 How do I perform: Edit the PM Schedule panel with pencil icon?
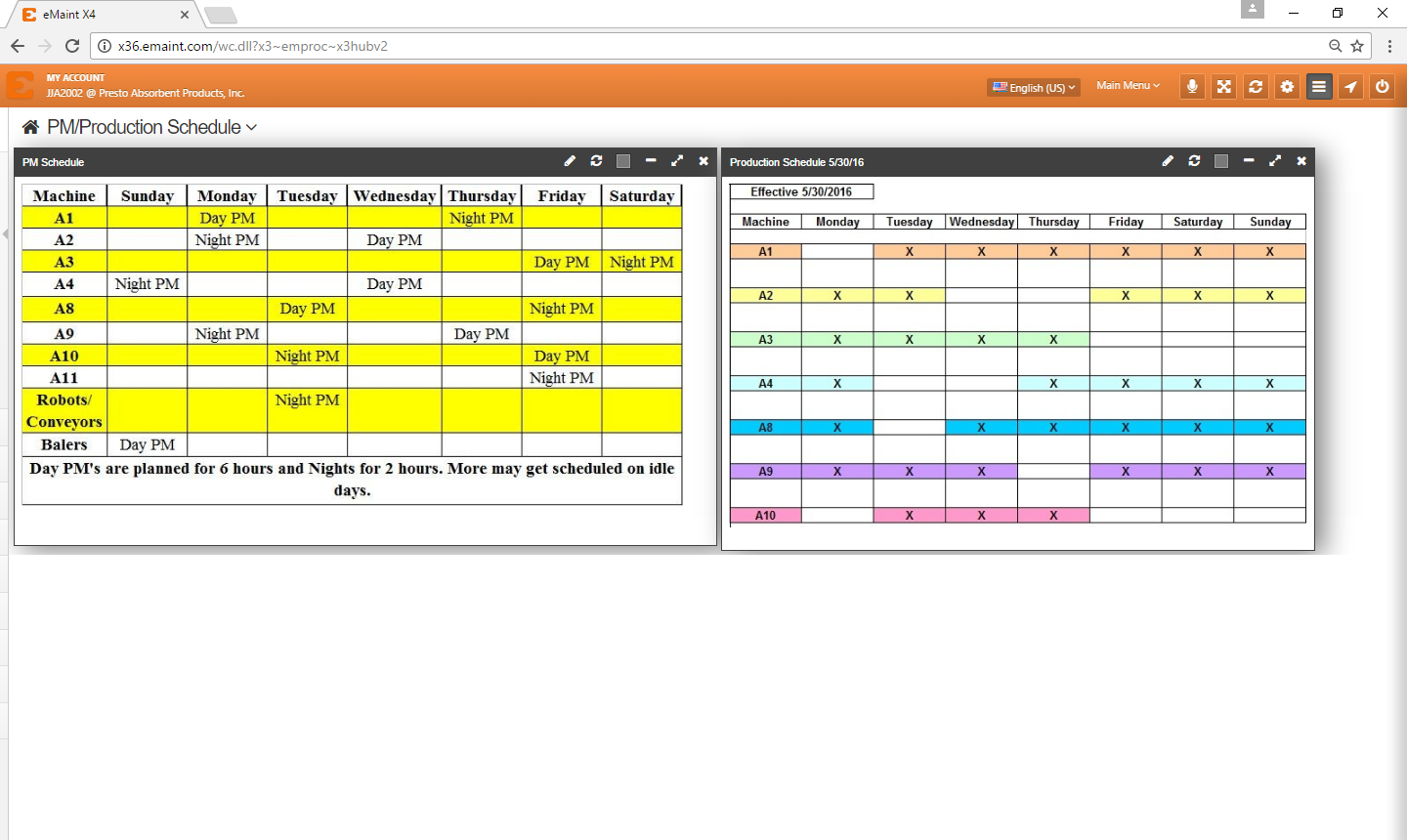click(570, 161)
